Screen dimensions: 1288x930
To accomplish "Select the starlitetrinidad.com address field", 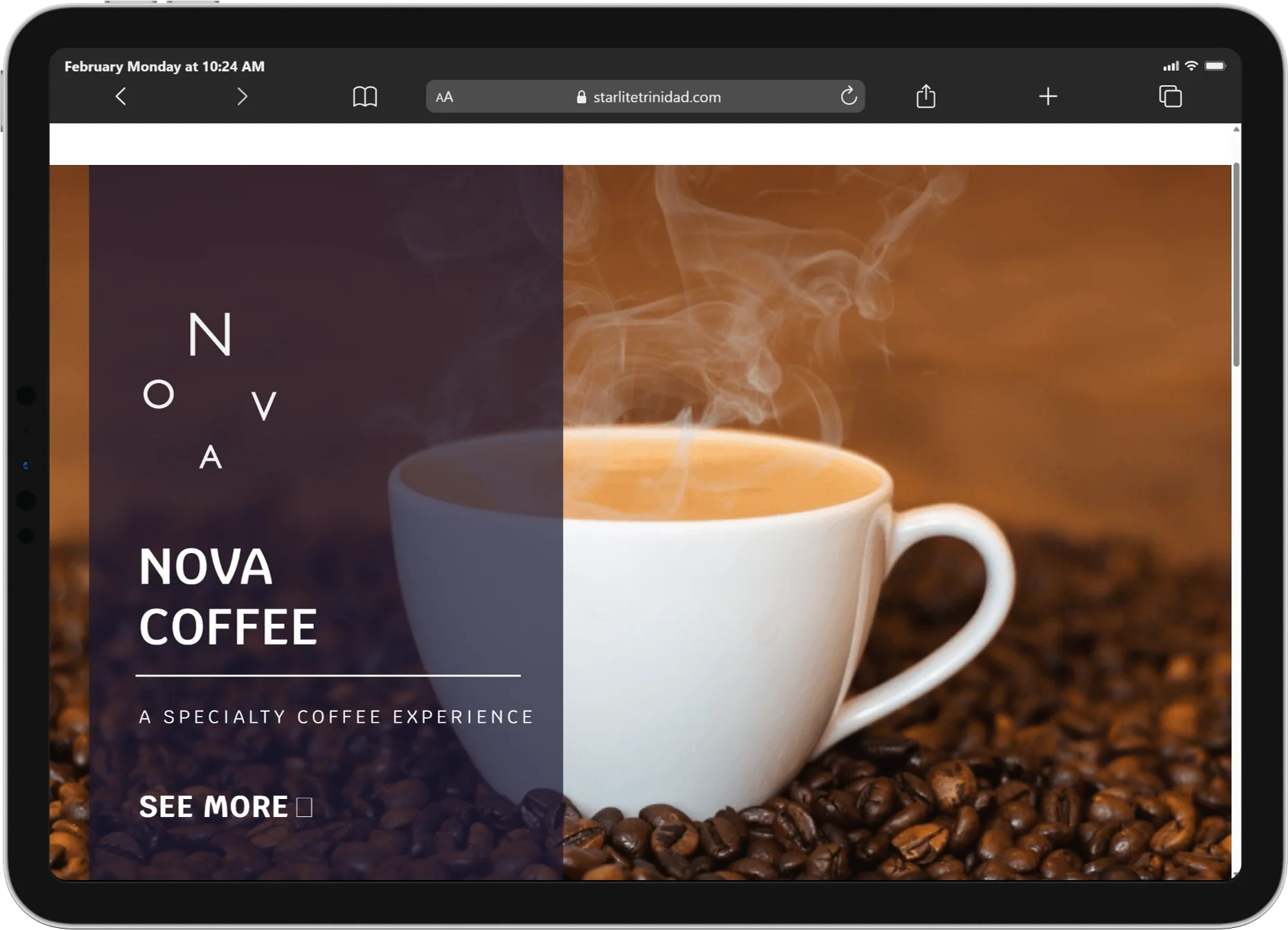I will 645,96.
